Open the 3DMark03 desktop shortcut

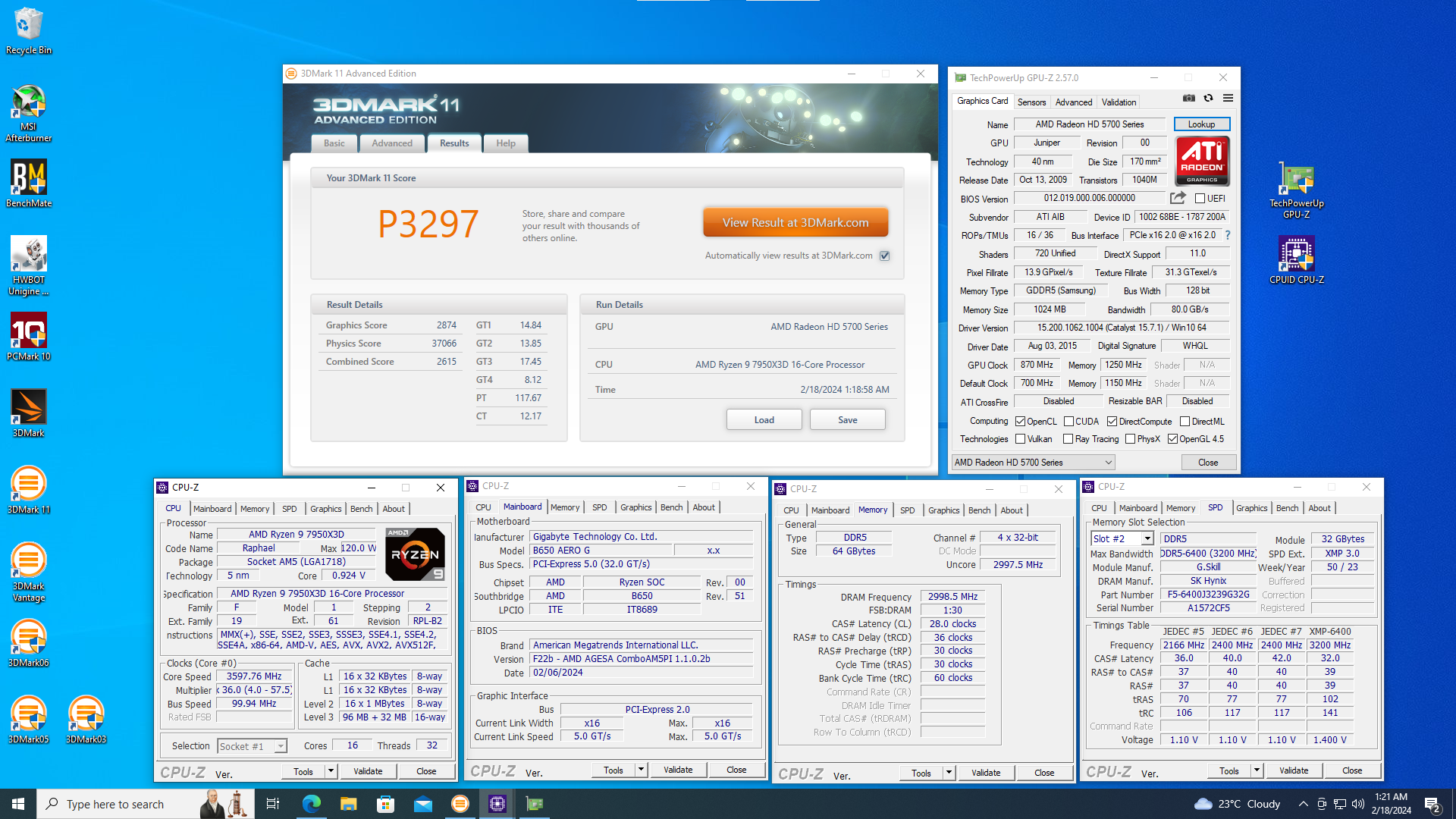pyautogui.click(x=86, y=720)
